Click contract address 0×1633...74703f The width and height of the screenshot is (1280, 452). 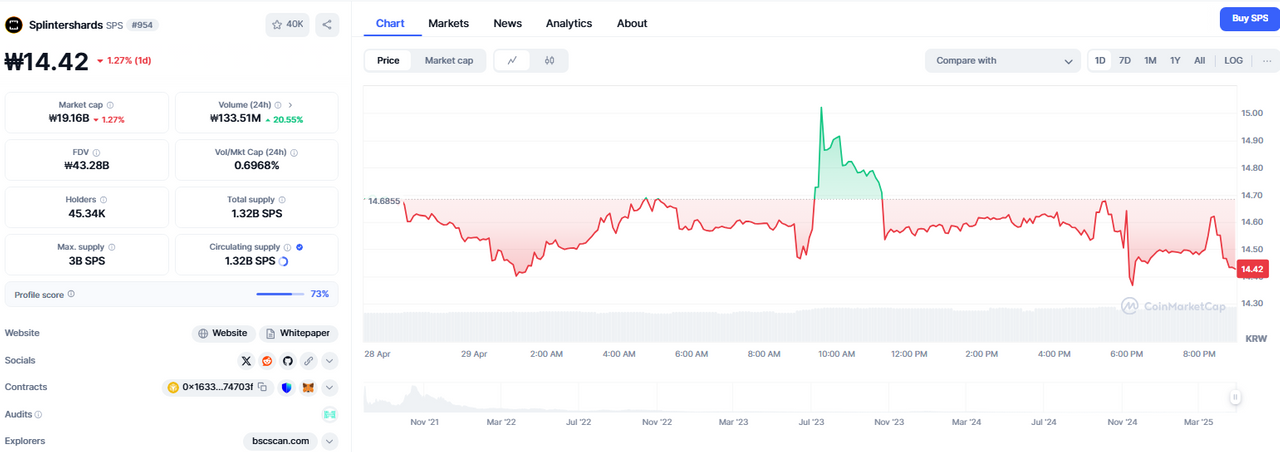[218, 387]
